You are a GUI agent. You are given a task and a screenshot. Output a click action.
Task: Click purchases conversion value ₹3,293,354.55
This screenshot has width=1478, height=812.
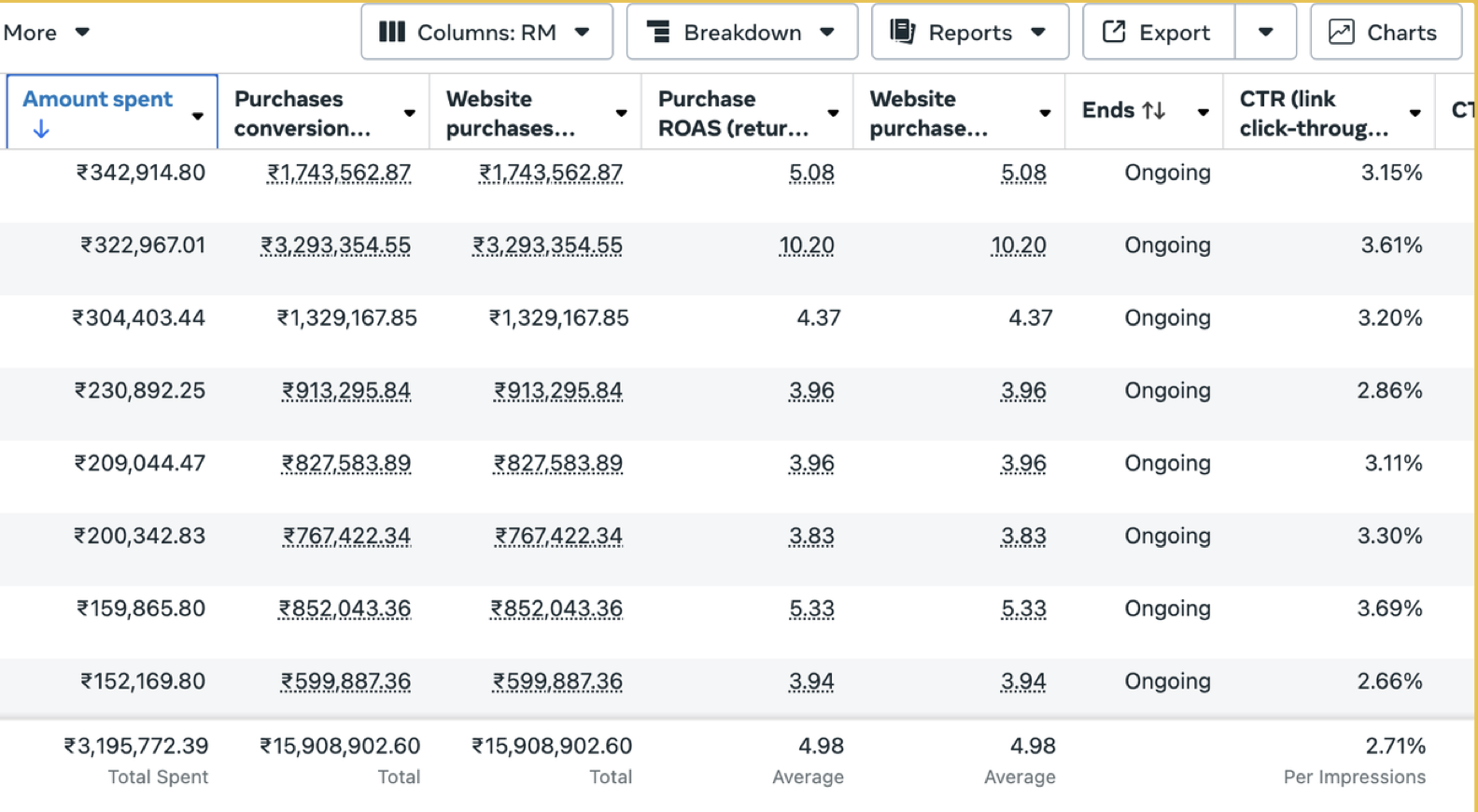[x=335, y=245]
